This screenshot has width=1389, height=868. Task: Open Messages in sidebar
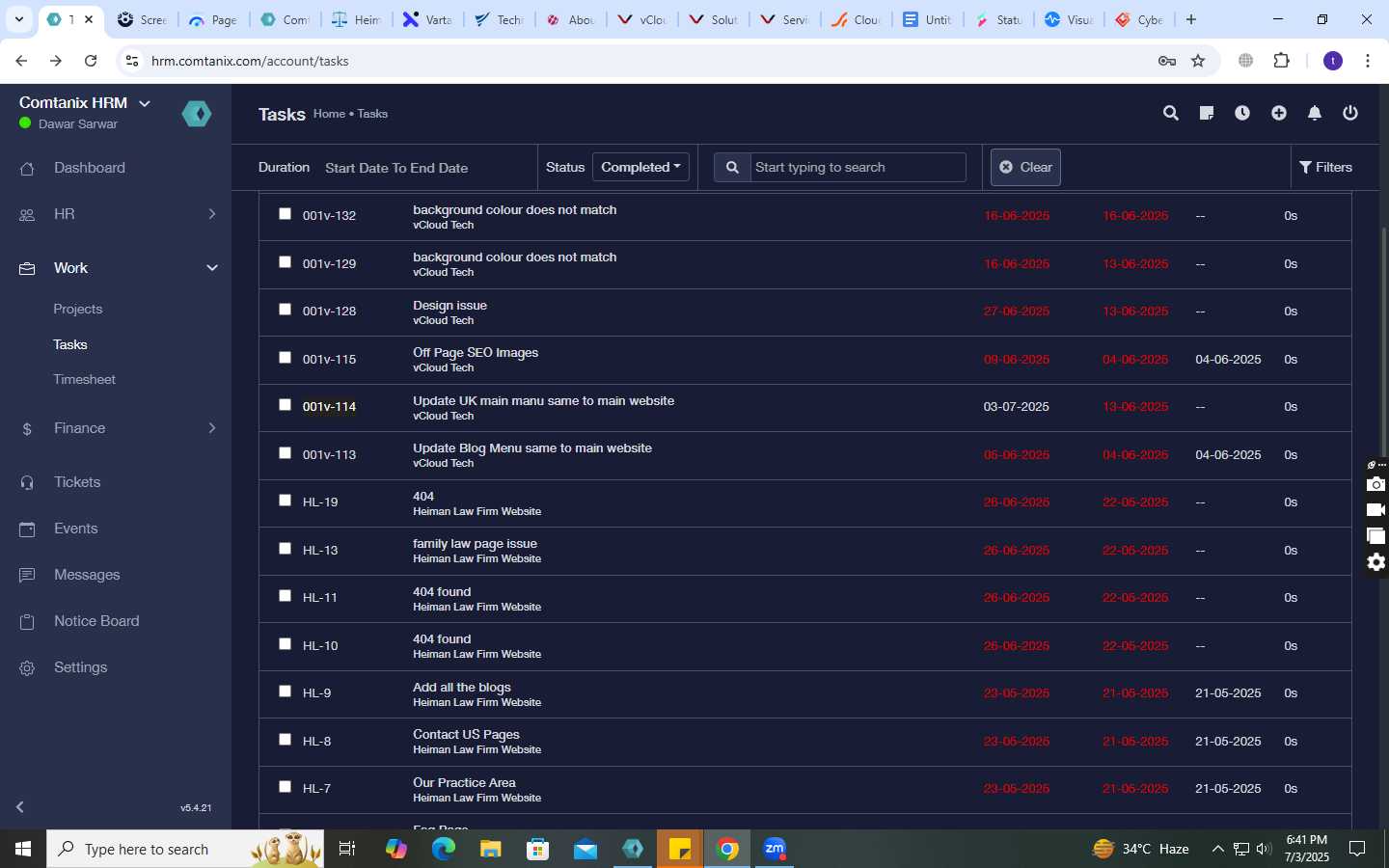point(87,575)
